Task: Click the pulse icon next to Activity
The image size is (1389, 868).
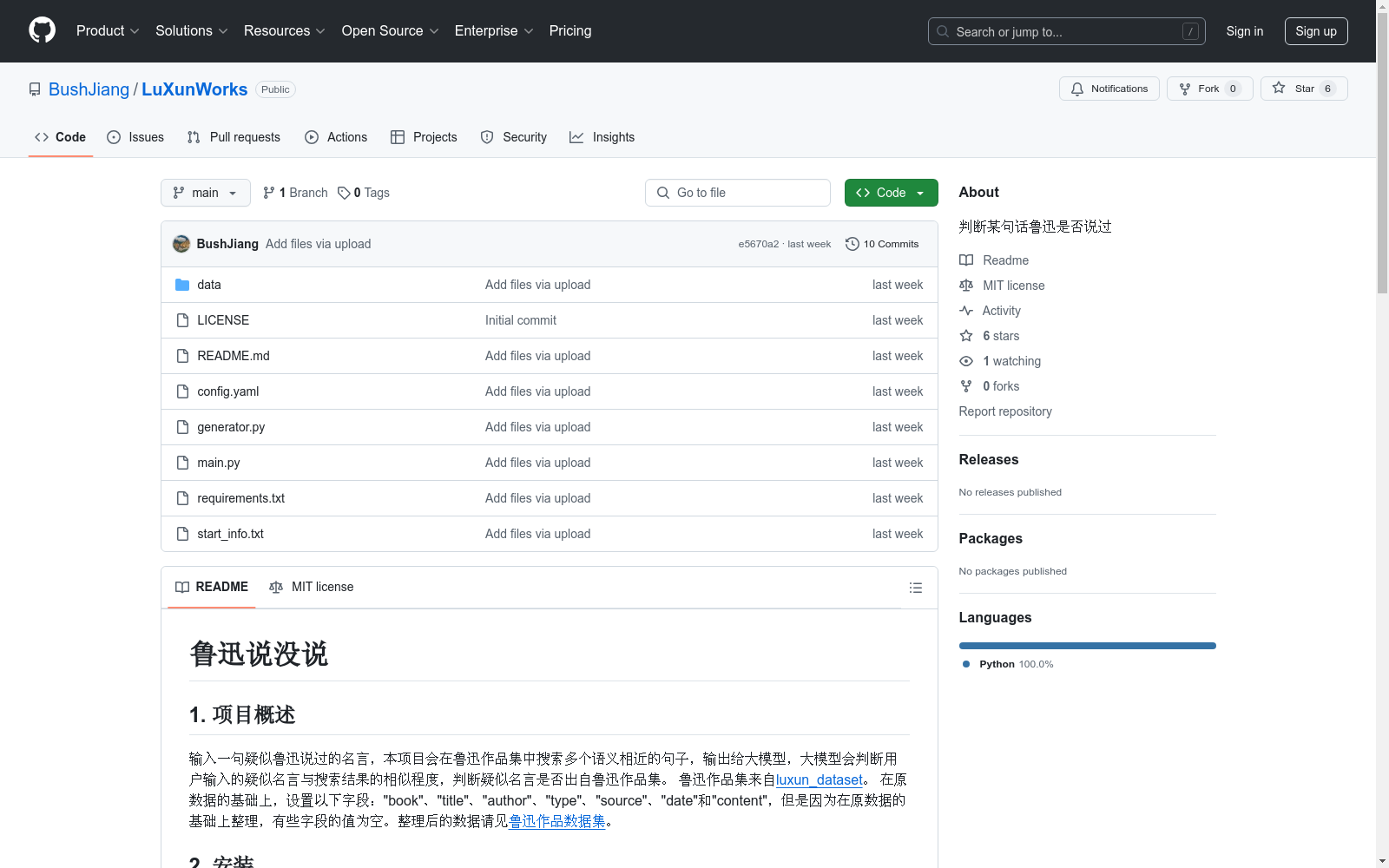Action: click(966, 311)
